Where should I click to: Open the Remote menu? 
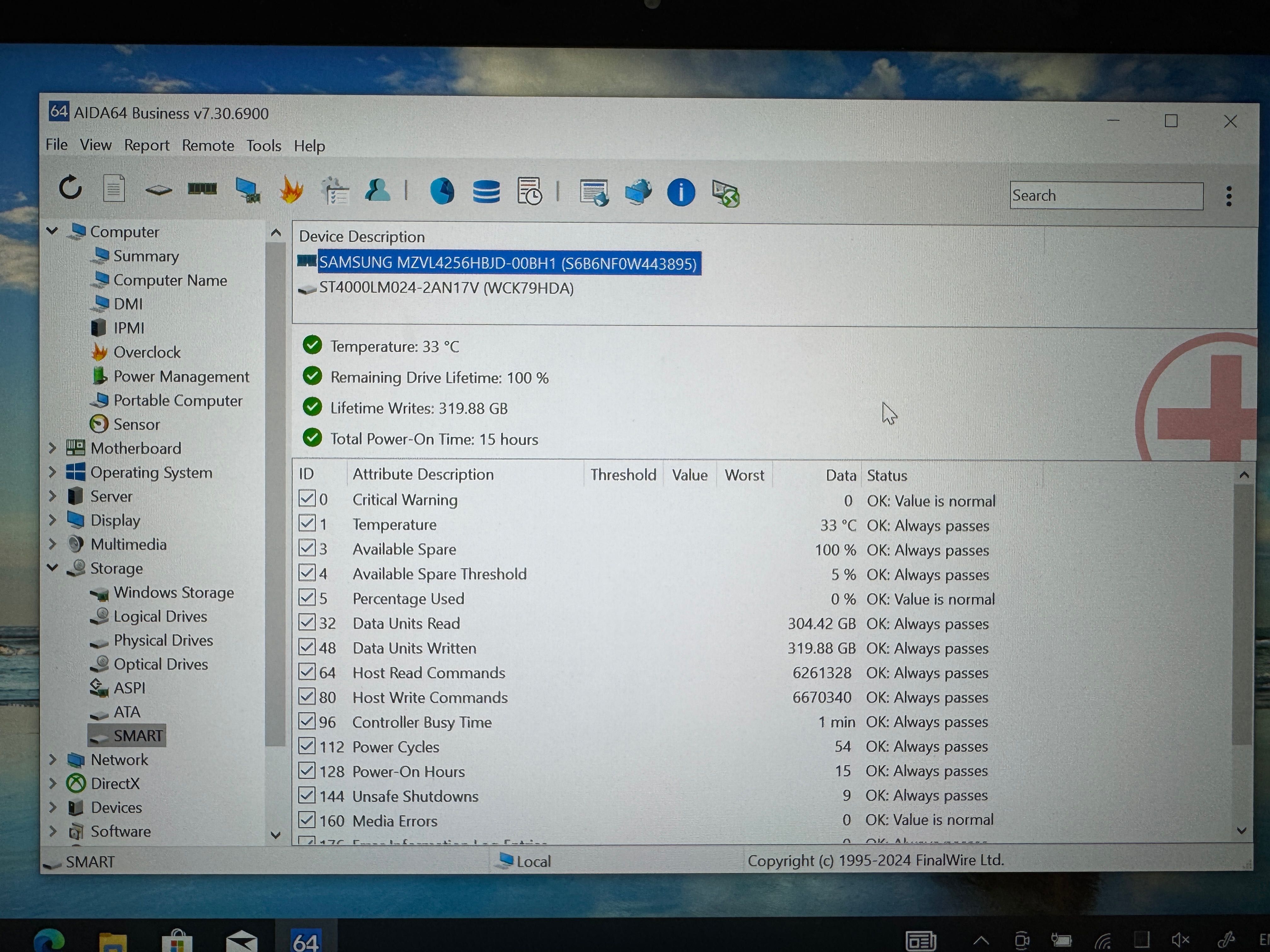pos(208,146)
